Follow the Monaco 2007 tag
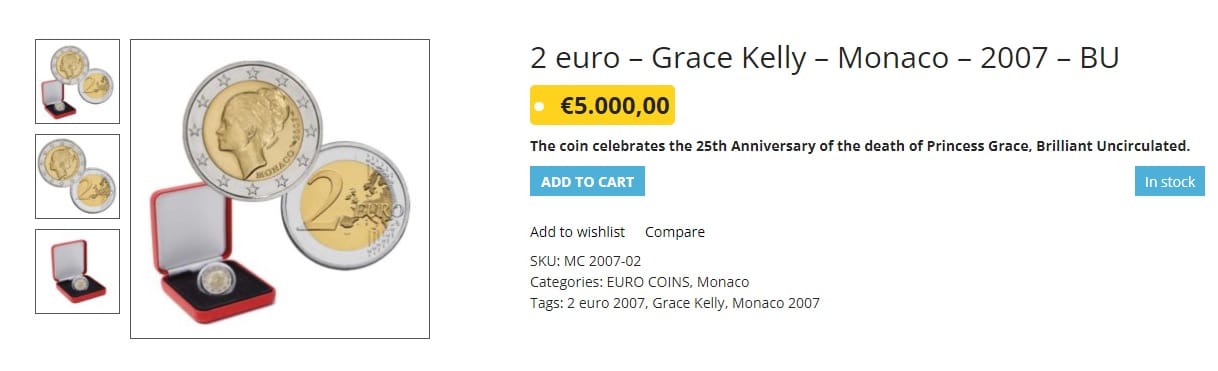 click(x=776, y=302)
